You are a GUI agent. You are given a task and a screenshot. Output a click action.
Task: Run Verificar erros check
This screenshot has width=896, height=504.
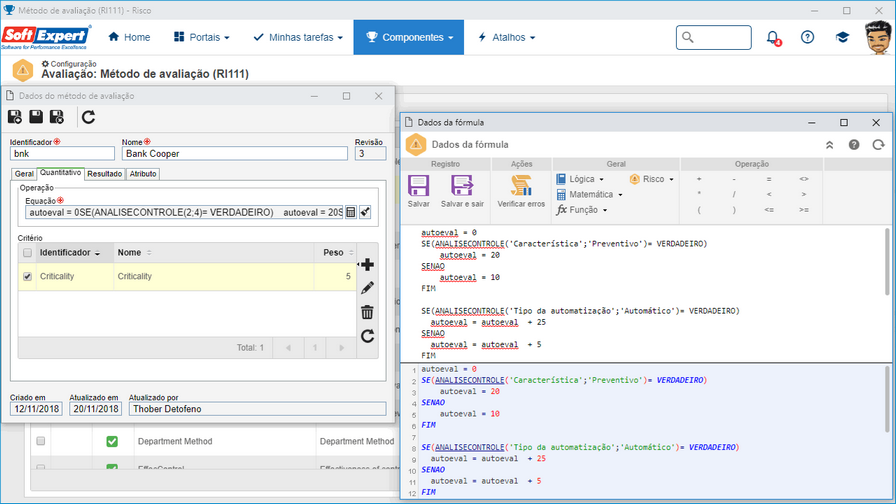point(521,186)
